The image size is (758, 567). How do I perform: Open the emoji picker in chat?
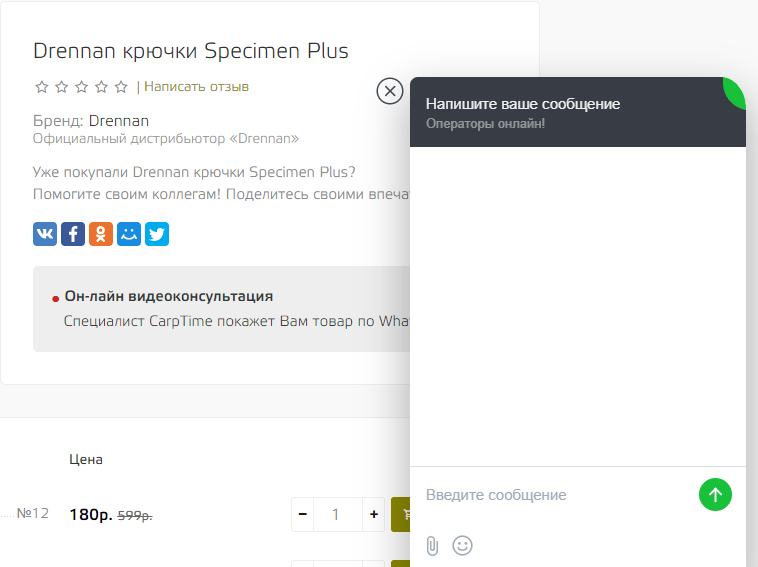pos(462,546)
